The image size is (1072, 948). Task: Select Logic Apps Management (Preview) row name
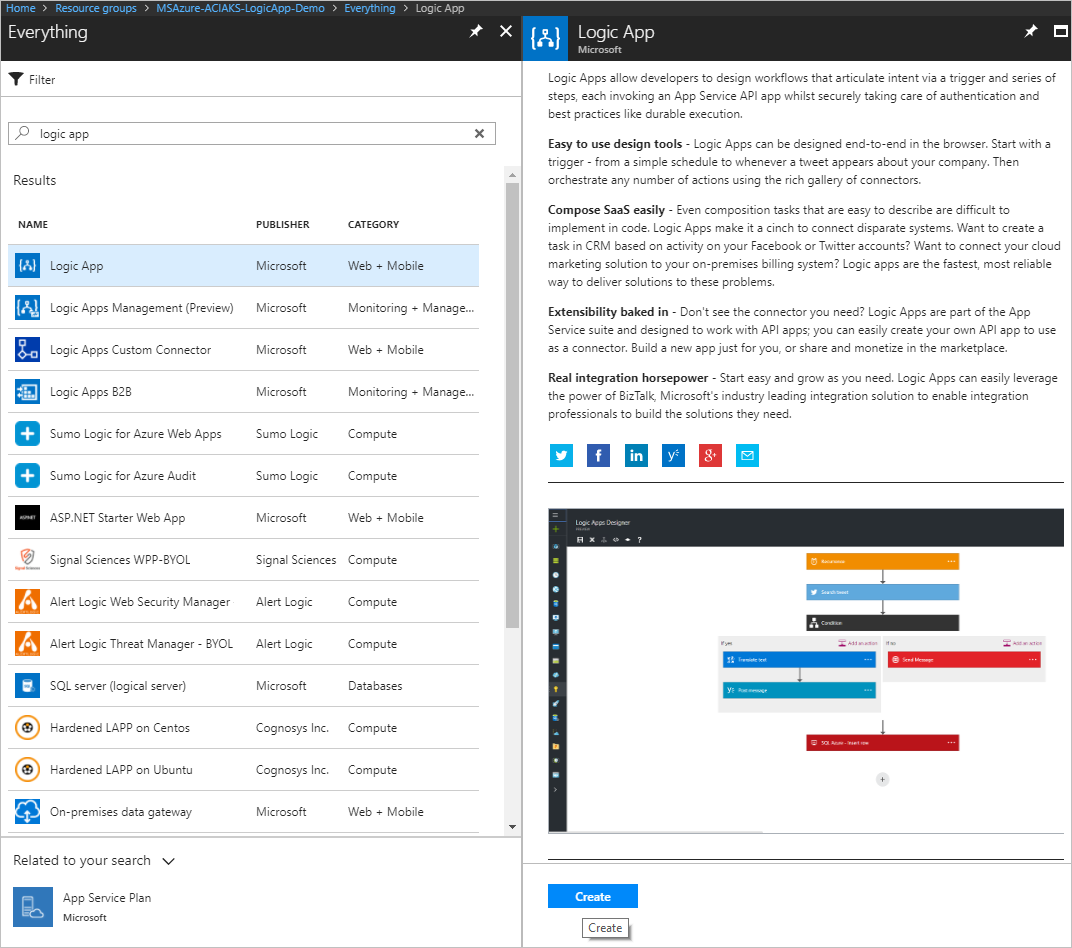point(142,308)
